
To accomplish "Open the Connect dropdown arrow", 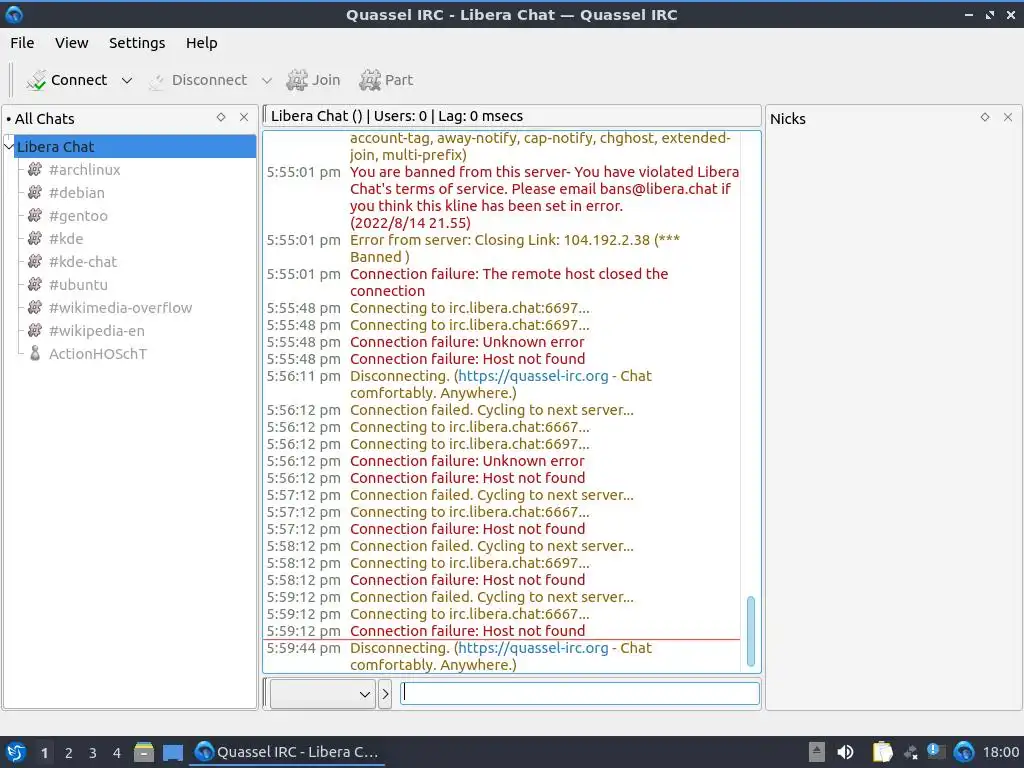I will [127, 80].
